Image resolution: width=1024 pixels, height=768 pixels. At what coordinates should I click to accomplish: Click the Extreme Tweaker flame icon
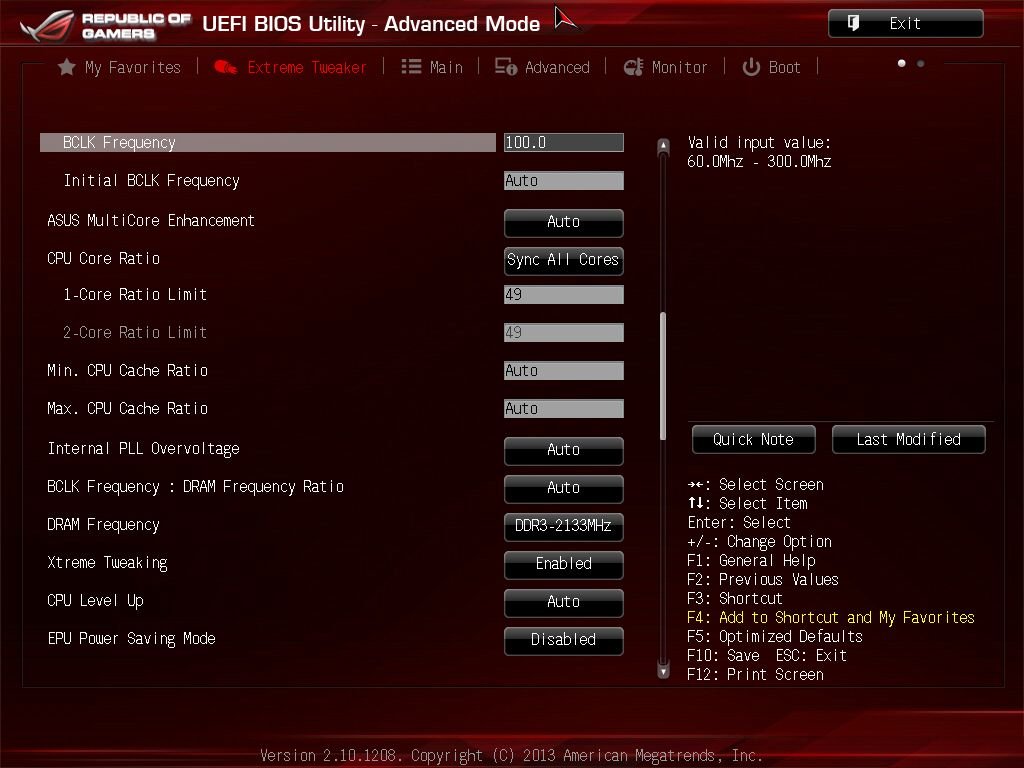click(226, 67)
